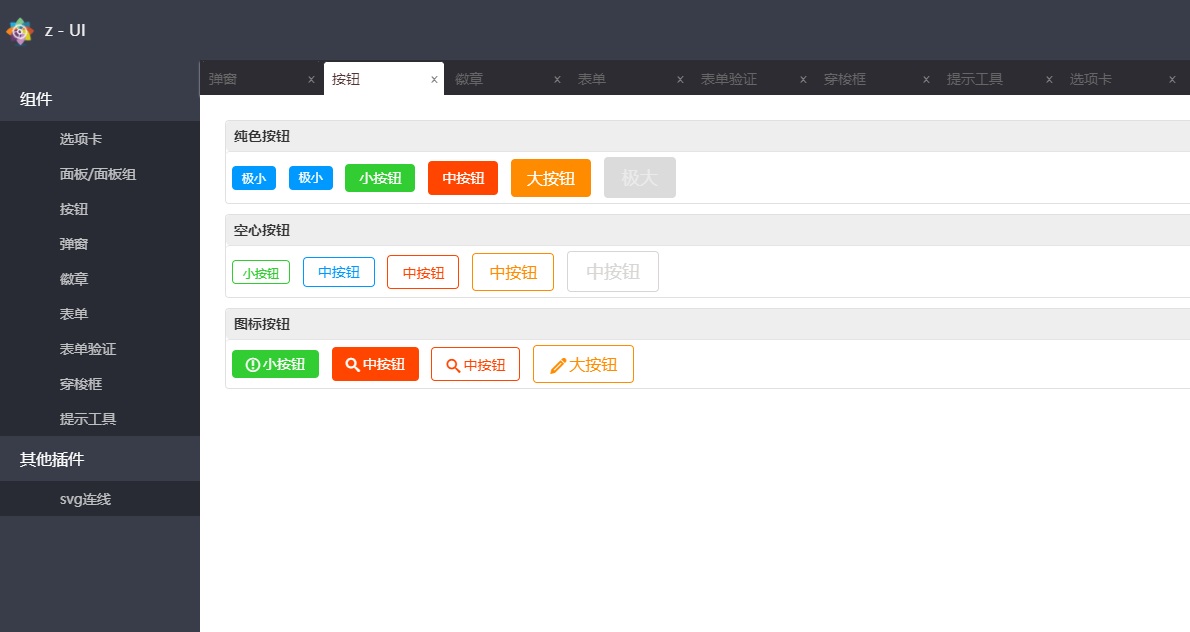Image resolution: width=1190 pixels, height=632 pixels.
Task: Close the 弹窗 tab
Action: 311,80
